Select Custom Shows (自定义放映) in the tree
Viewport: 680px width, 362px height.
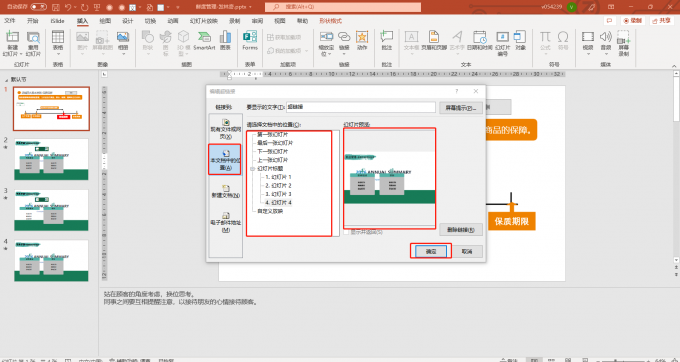point(270,212)
